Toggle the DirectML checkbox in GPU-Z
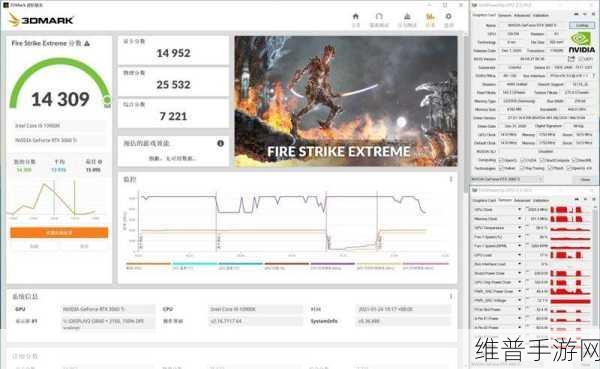The image size is (600, 369). point(573,160)
